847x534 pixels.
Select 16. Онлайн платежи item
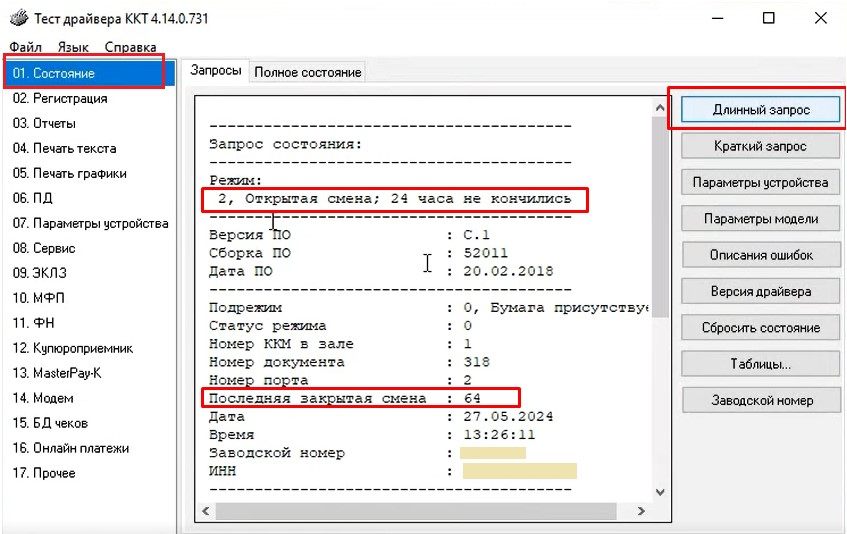[71, 448]
